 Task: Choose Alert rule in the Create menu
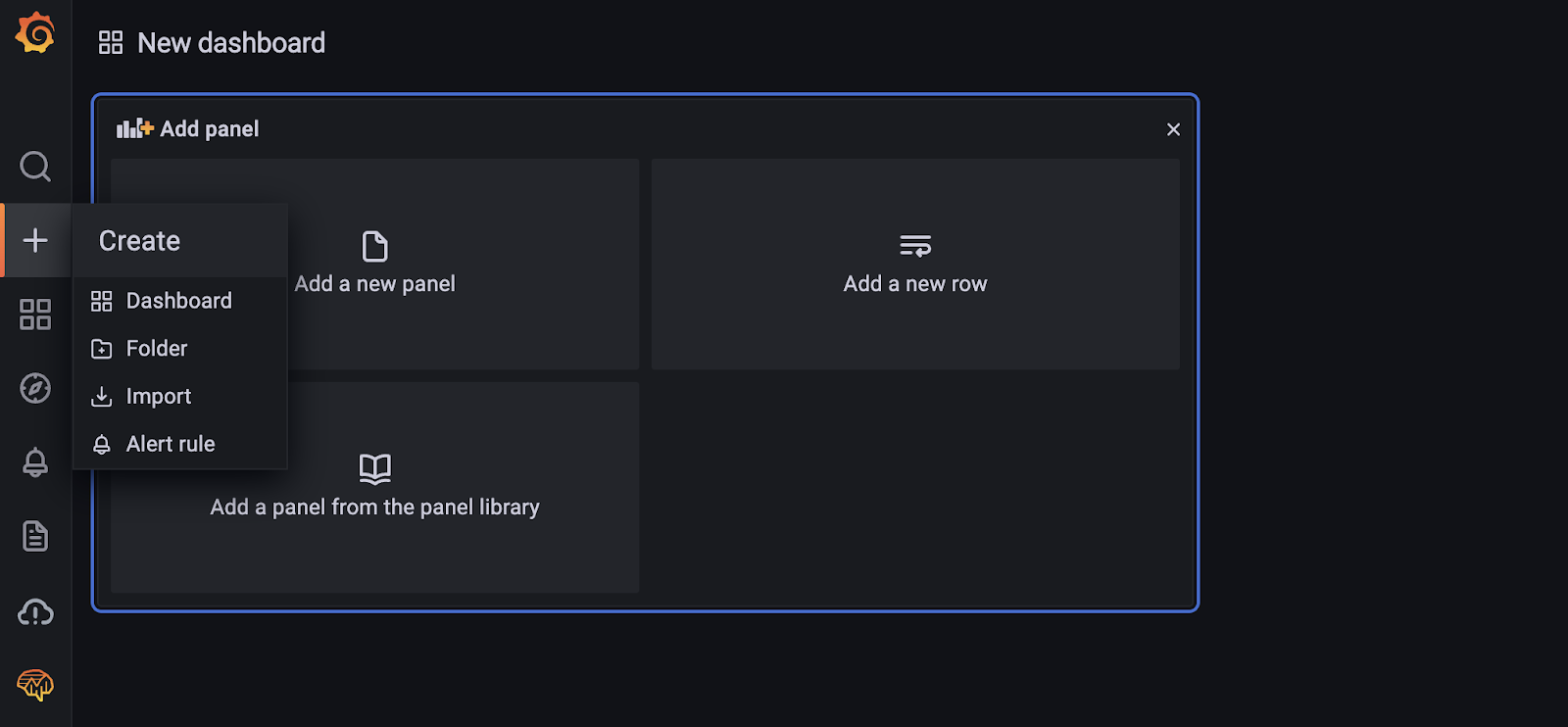tap(171, 444)
